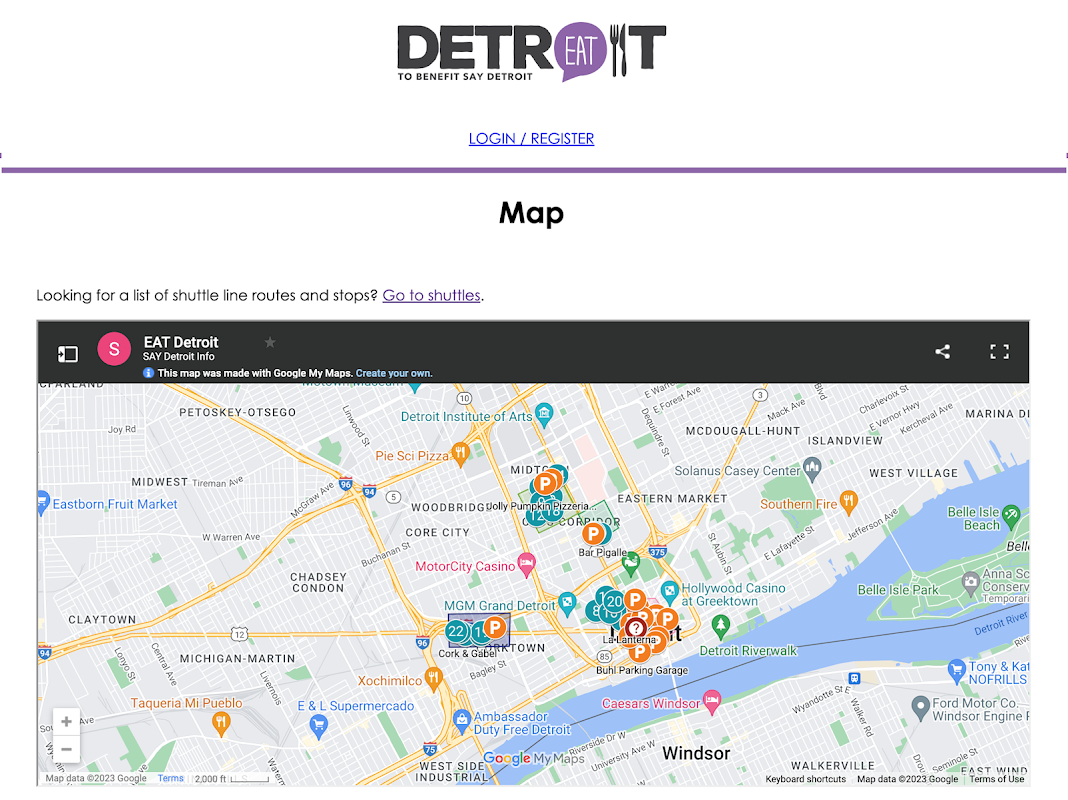
Task: Click the Windsor city label
Action: [x=696, y=753]
